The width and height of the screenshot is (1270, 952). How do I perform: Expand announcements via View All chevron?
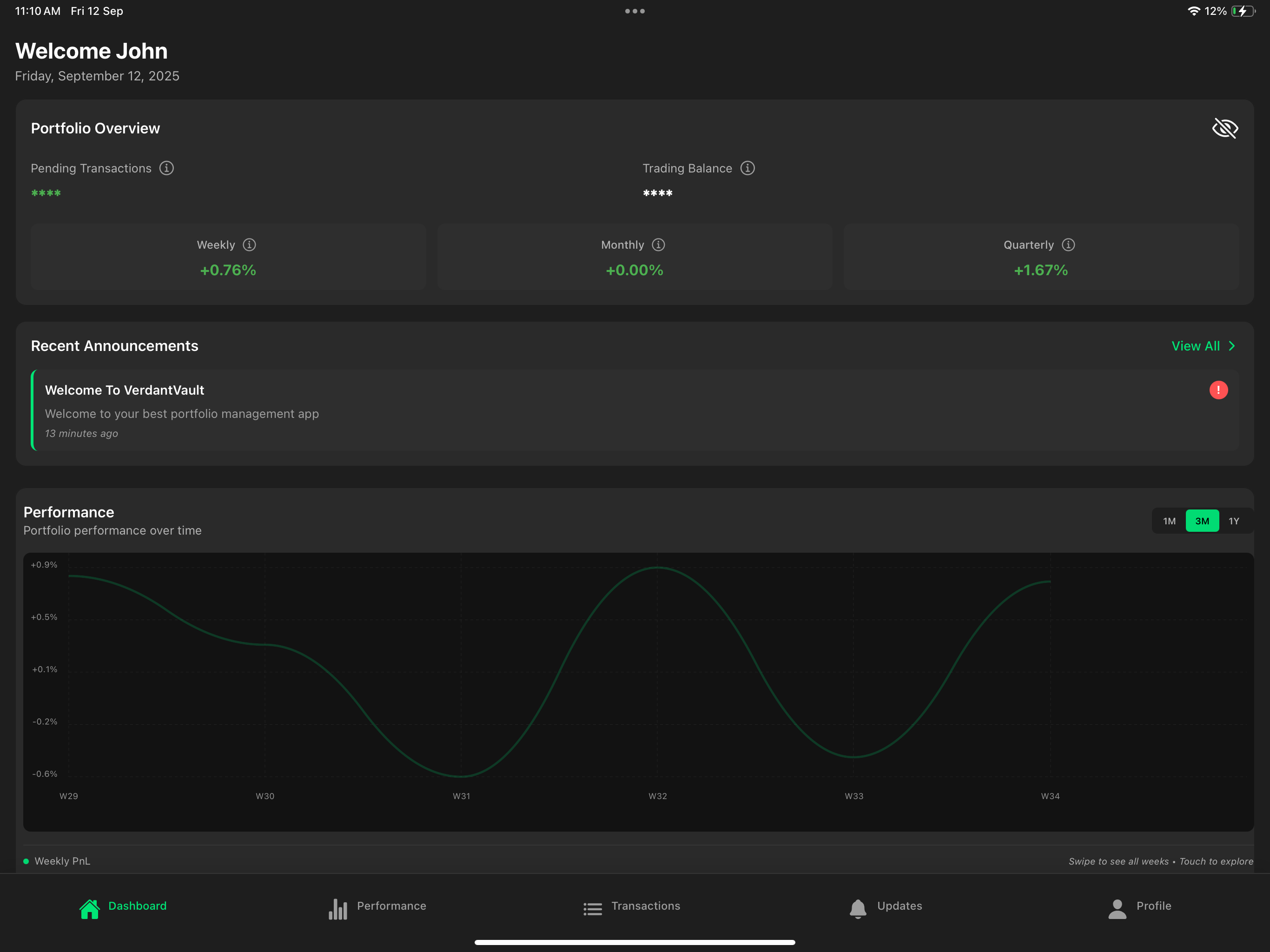(x=1231, y=346)
